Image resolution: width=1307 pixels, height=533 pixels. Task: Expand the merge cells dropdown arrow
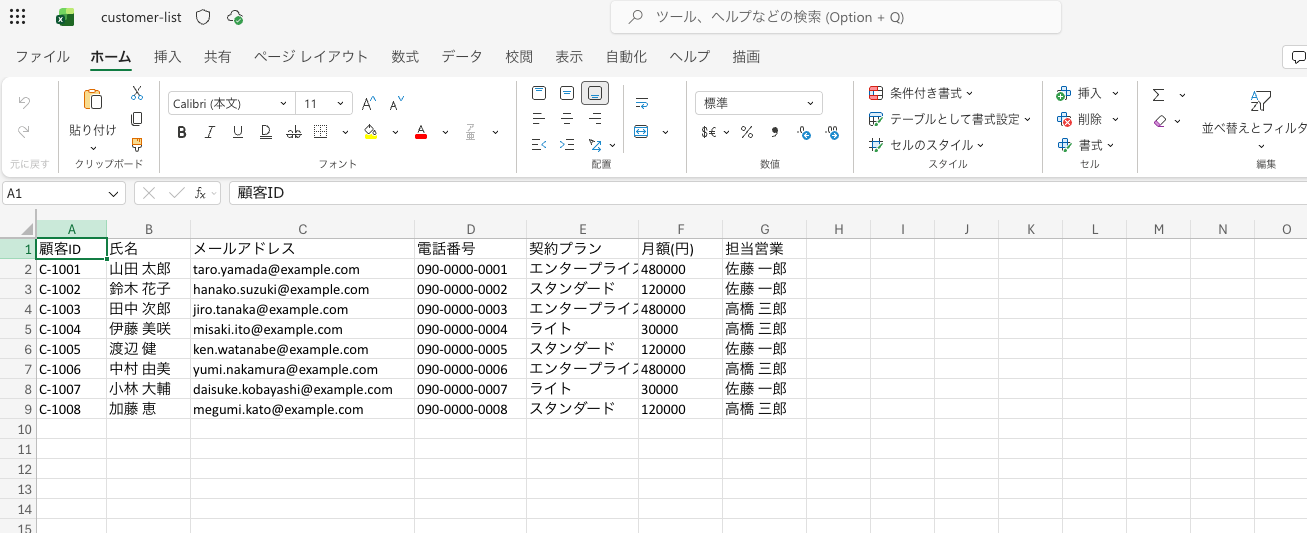[x=665, y=132]
